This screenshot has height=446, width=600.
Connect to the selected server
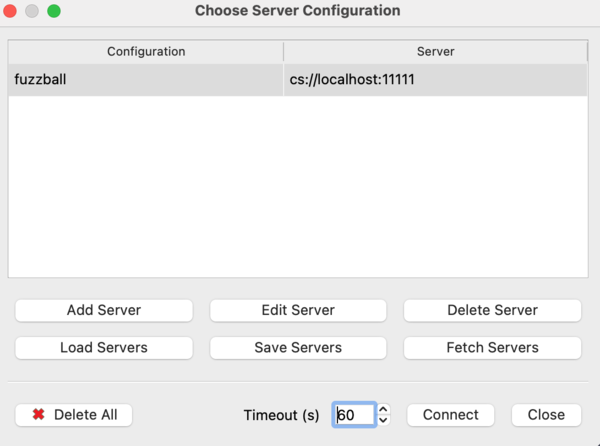click(x=450, y=415)
